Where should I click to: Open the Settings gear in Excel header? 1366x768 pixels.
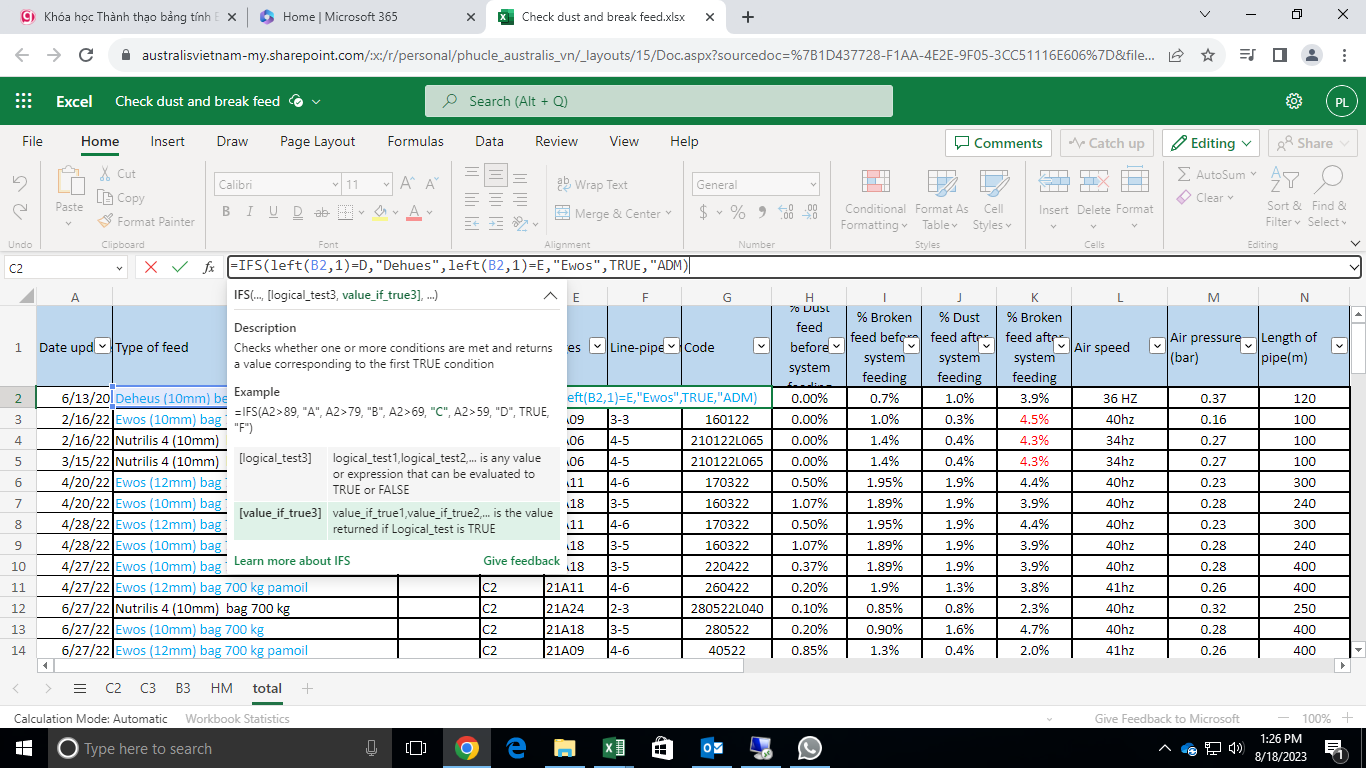click(1294, 101)
